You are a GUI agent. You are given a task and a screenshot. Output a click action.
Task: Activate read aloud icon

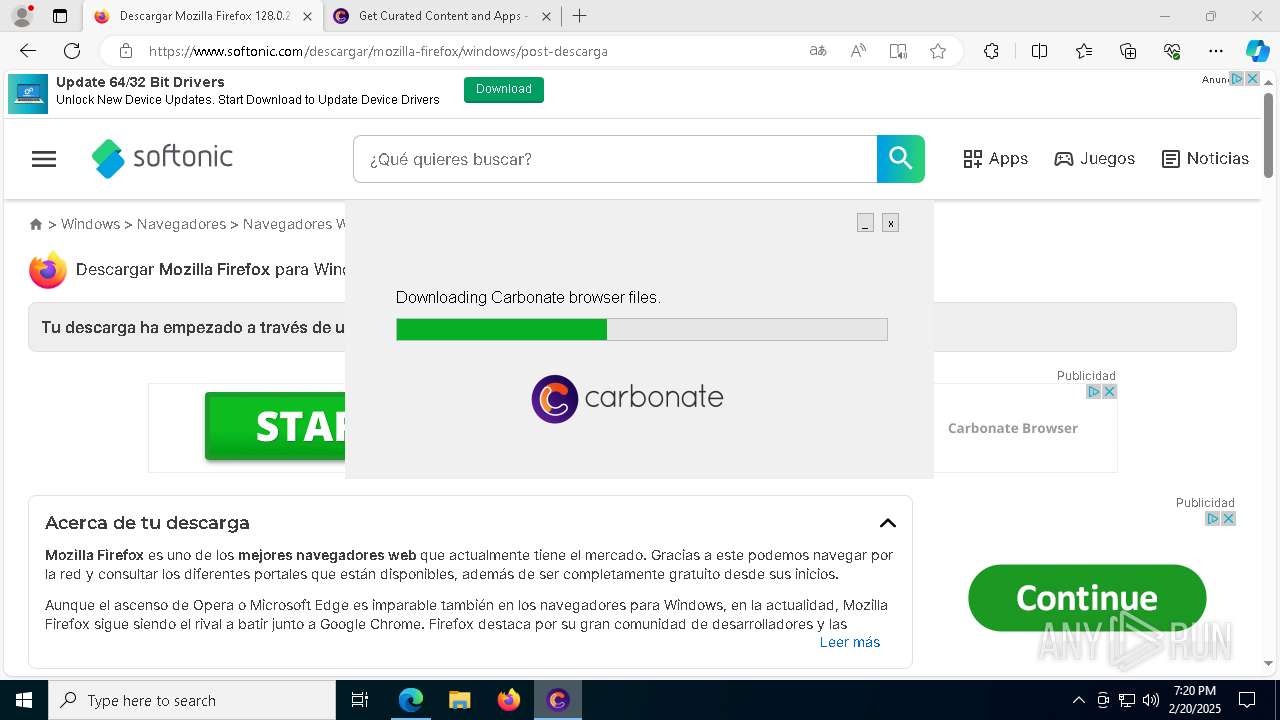tap(858, 51)
